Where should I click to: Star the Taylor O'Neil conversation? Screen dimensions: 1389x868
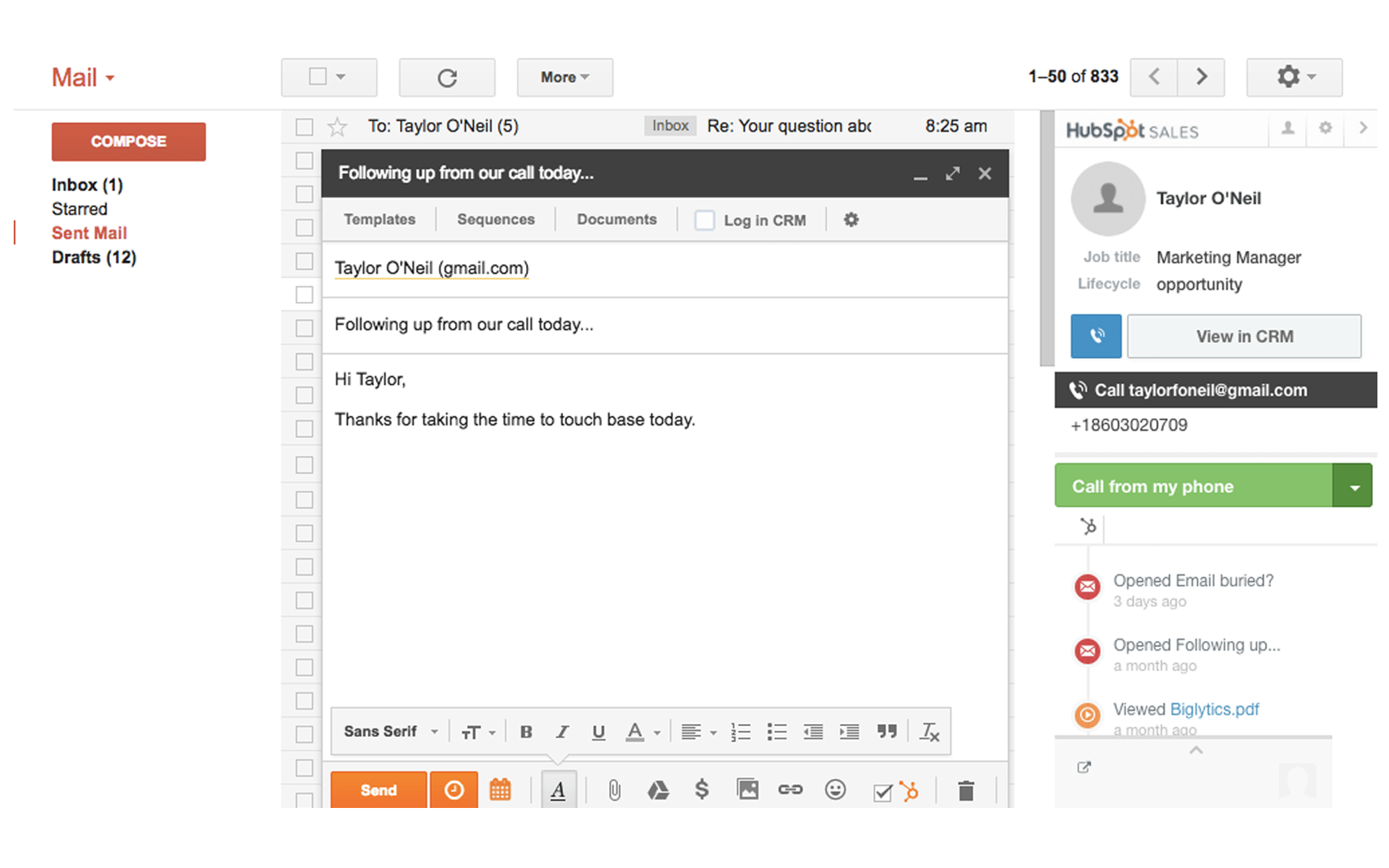(337, 127)
